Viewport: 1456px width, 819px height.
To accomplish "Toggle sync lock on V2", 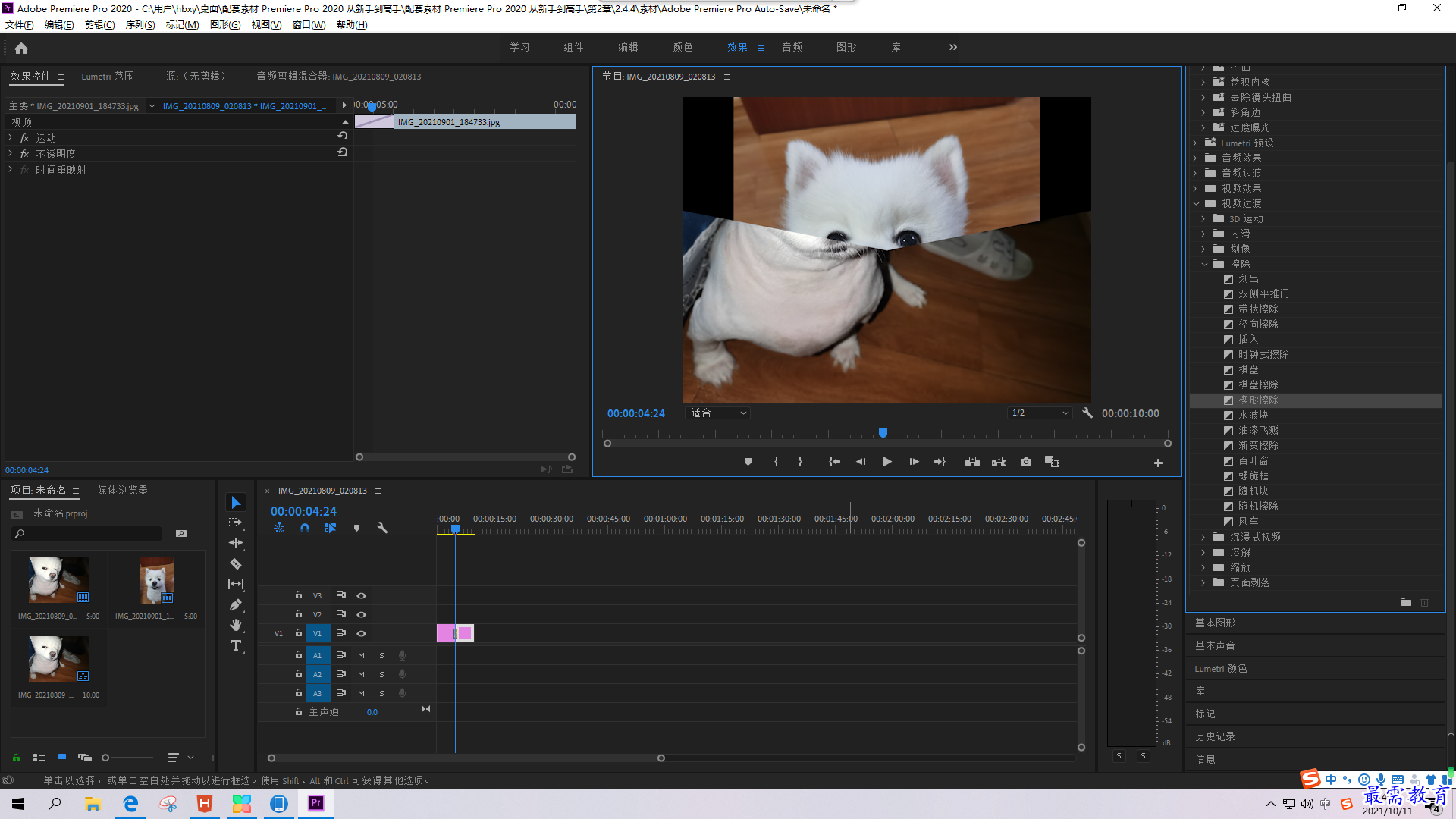I will point(341,614).
